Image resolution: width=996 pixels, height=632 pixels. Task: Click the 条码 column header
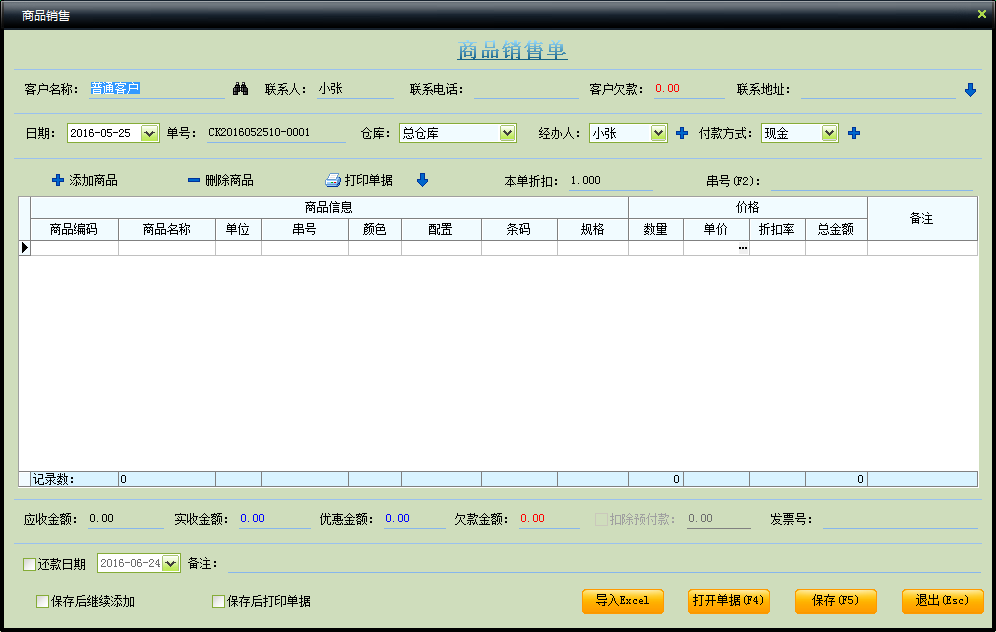(x=520, y=229)
